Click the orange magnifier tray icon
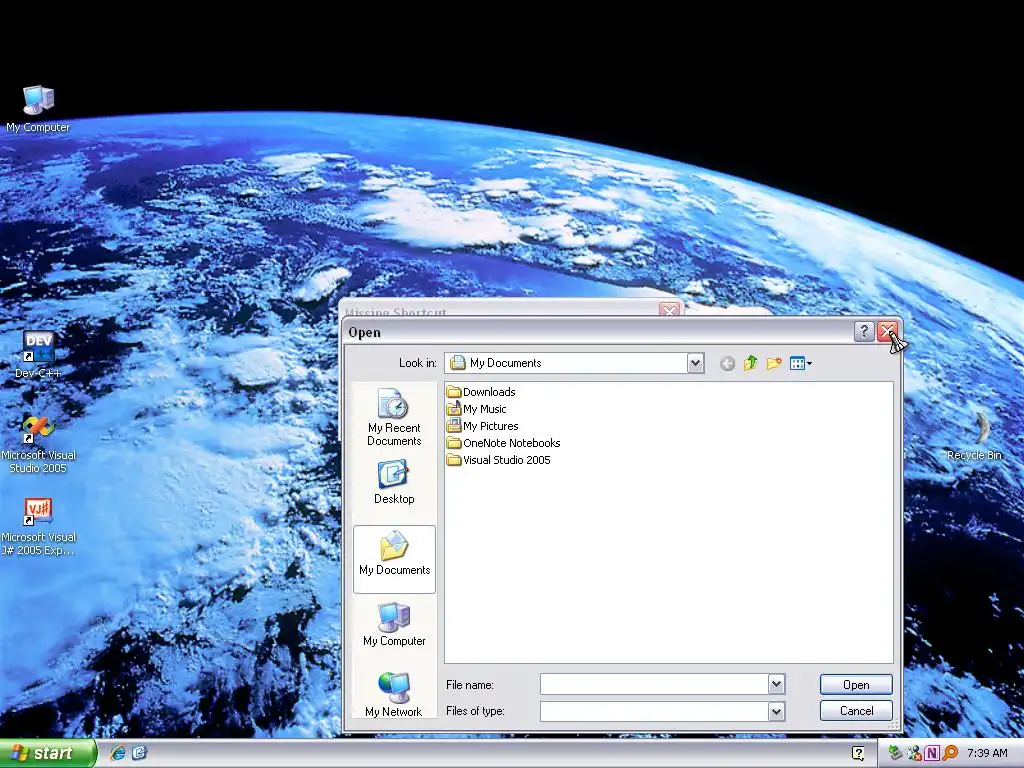 click(x=950, y=753)
